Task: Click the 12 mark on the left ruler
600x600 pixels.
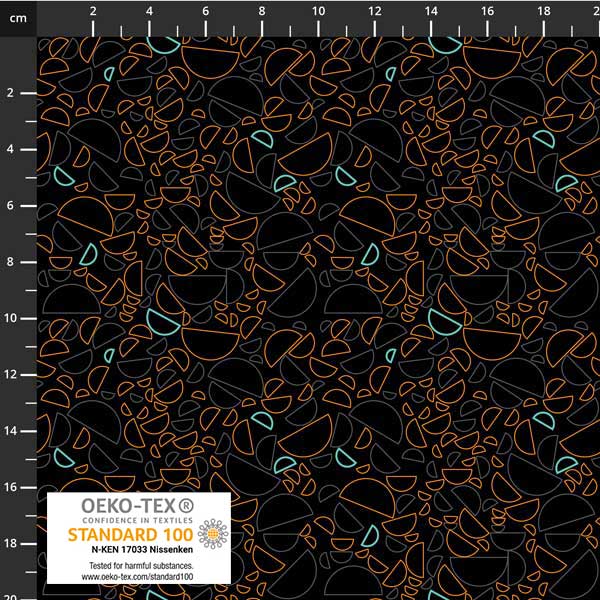Action: click(10, 374)
